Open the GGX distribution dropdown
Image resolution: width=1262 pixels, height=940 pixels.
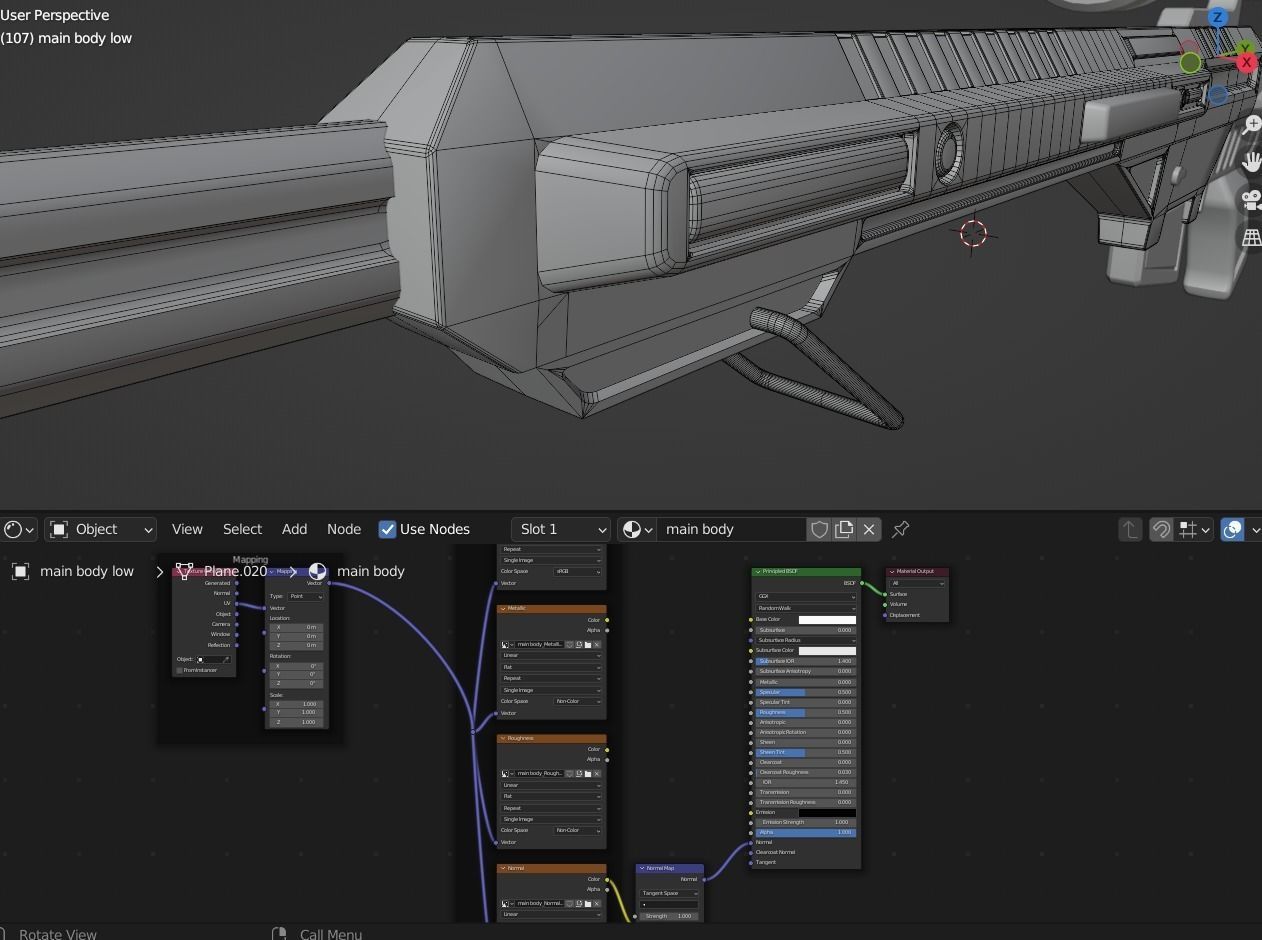click(x=806, y=596)
